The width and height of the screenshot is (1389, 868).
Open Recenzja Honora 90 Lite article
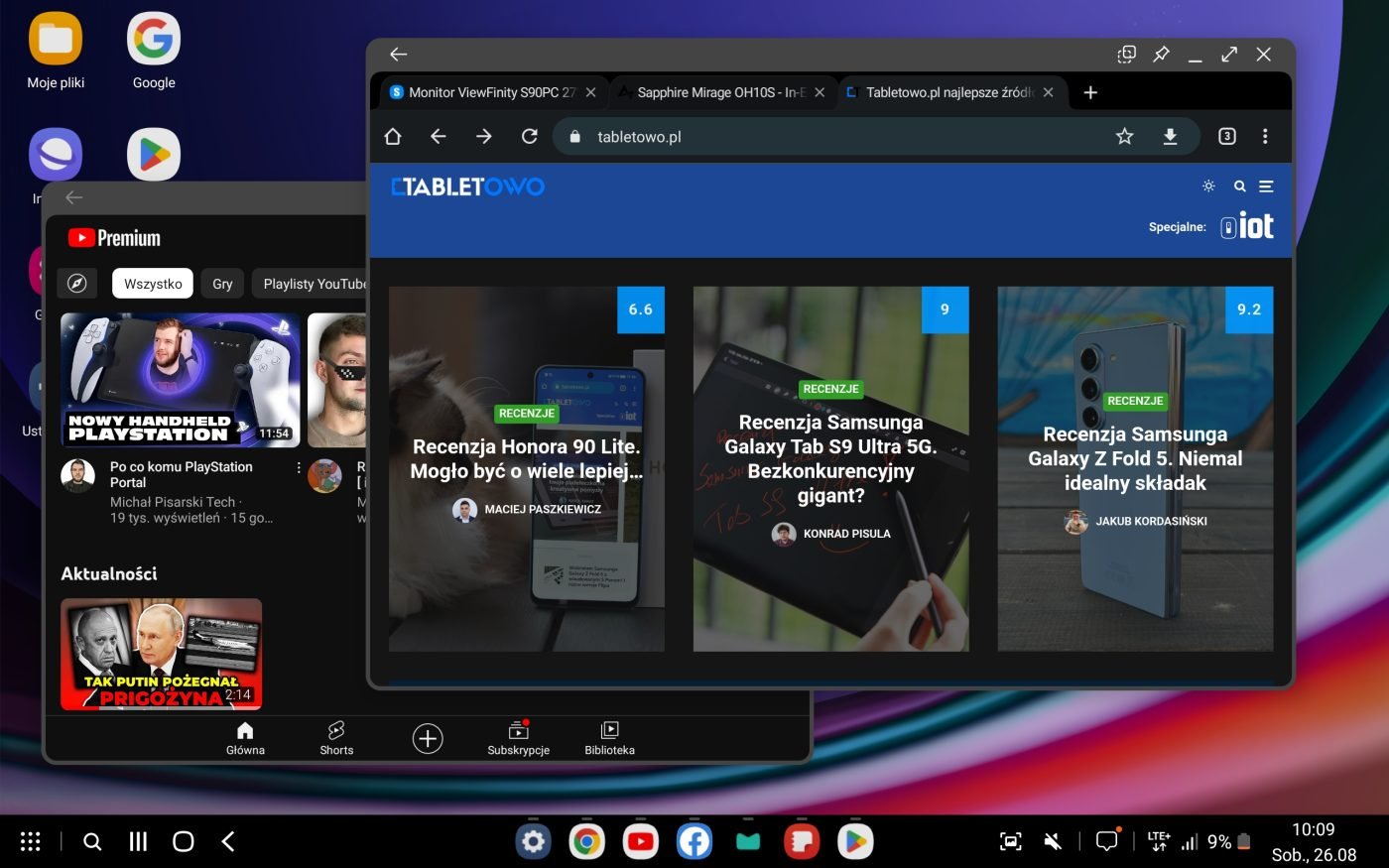point(527,458)
